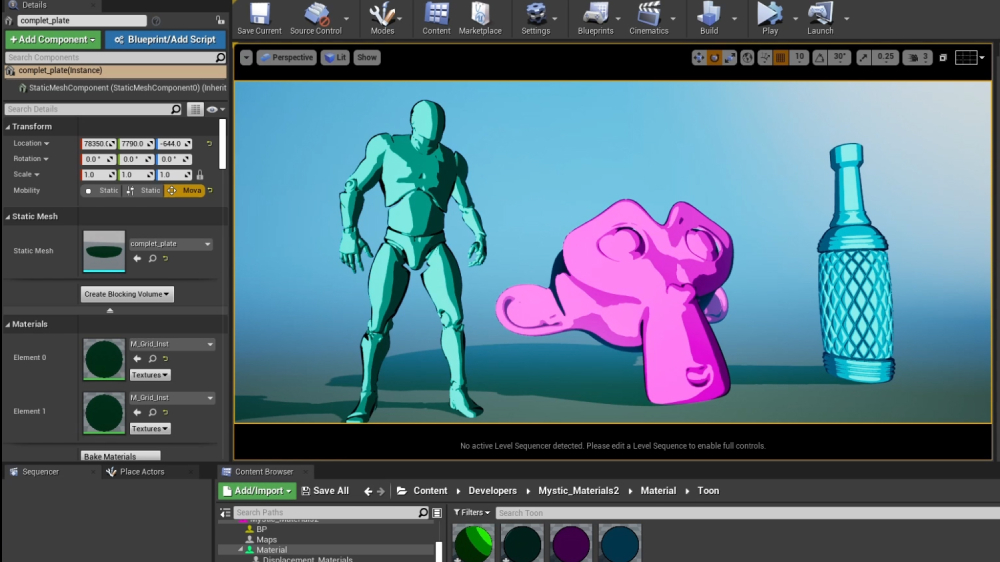This screenshot has height=562, width=1000.
Task: Reset Mobility to default arrow icon
Action: (x=210, y=190)
